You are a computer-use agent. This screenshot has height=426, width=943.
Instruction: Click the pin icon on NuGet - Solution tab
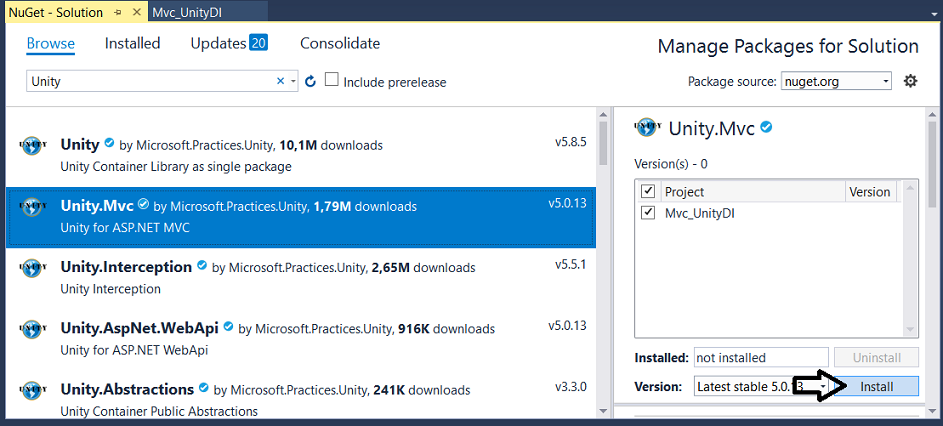coord(119,12)
